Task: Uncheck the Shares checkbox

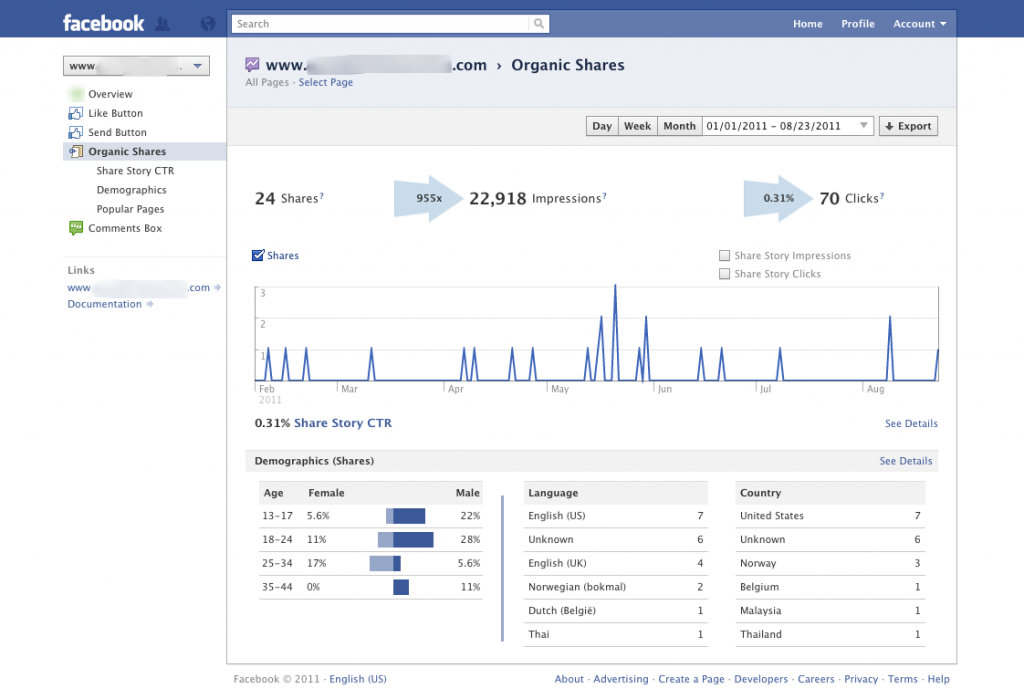Action: [258, 256]
